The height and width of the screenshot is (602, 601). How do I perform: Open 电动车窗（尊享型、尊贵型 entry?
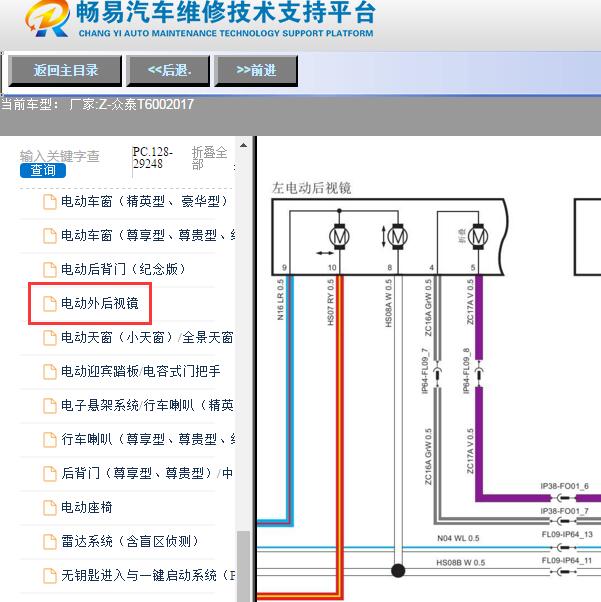[148, 235]
